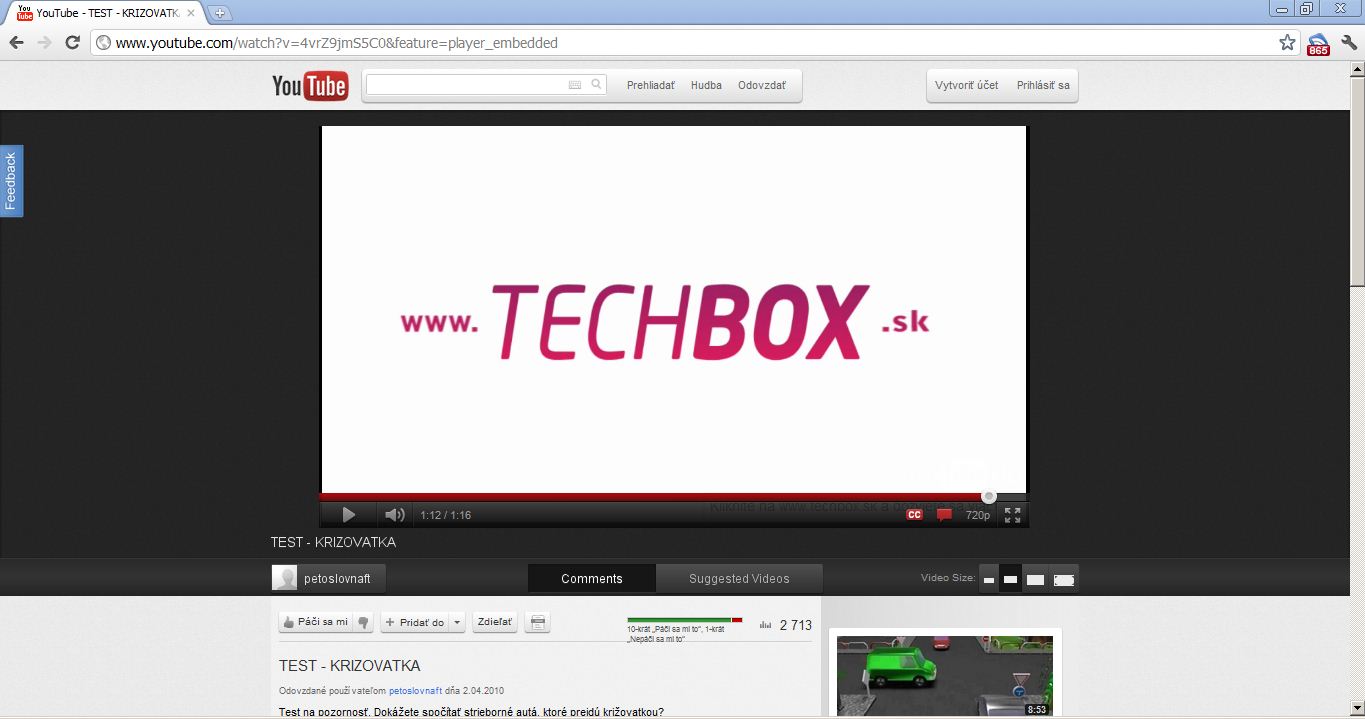Click the Pridať do button

click(x=414, y=622)
